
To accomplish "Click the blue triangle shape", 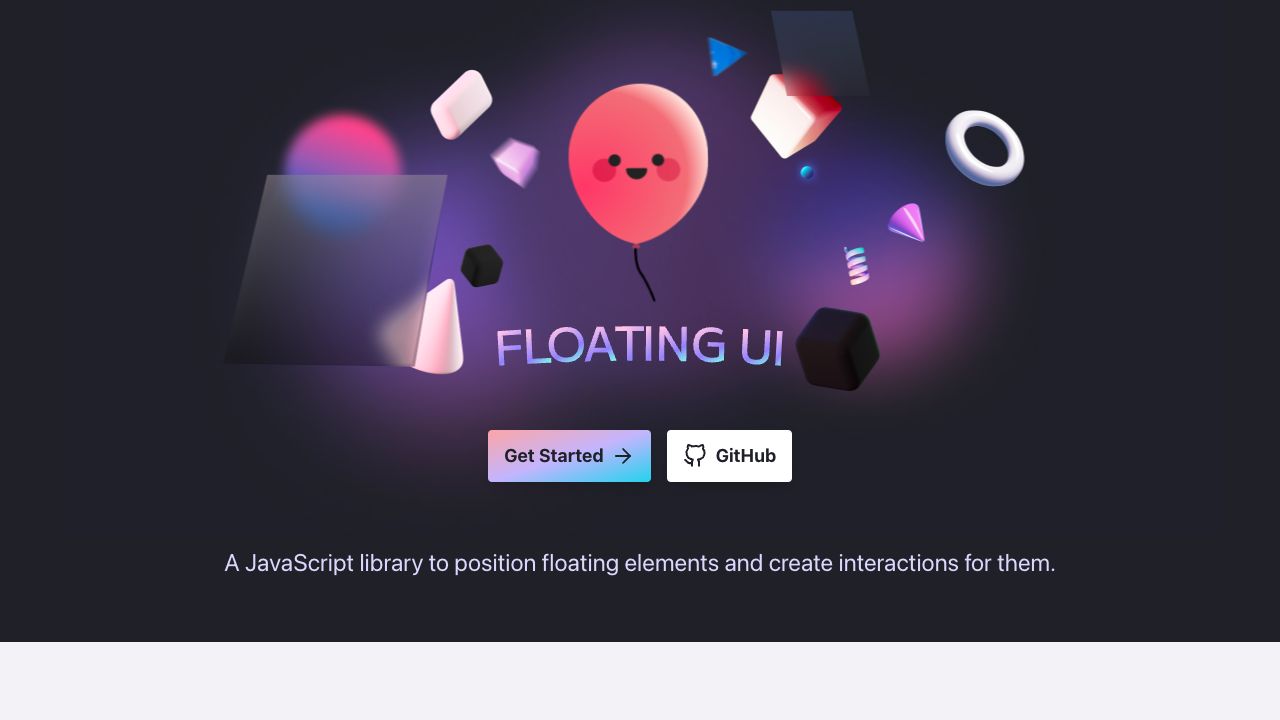I will 725,56.
